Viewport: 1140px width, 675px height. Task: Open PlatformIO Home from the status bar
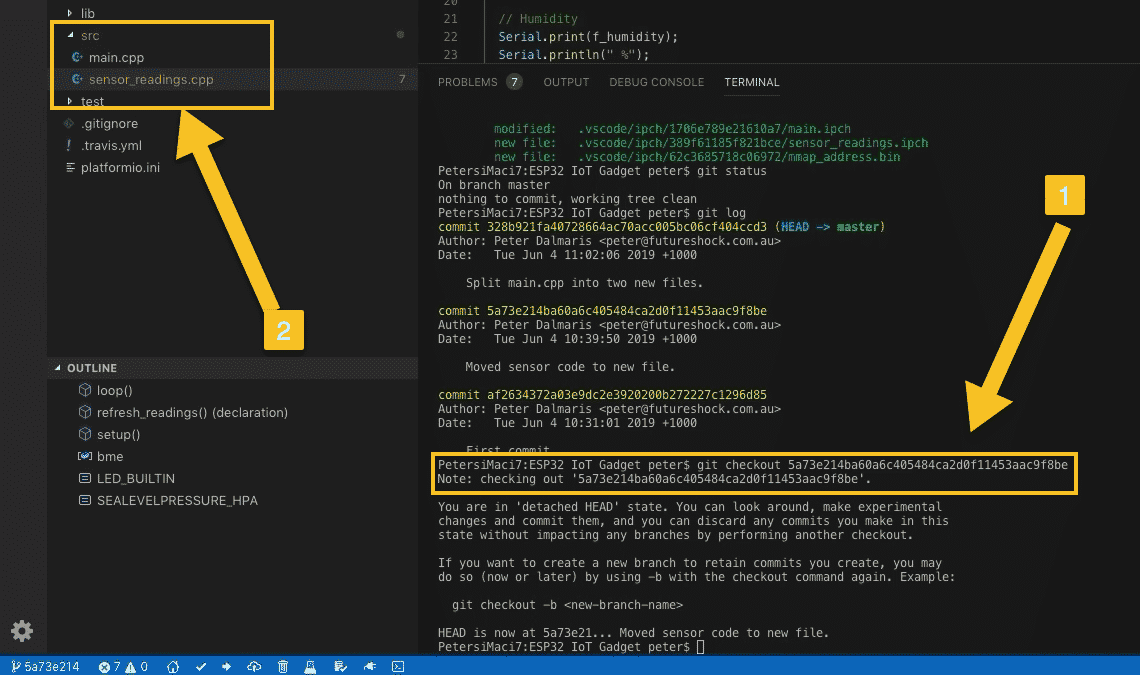click(173, 666)
